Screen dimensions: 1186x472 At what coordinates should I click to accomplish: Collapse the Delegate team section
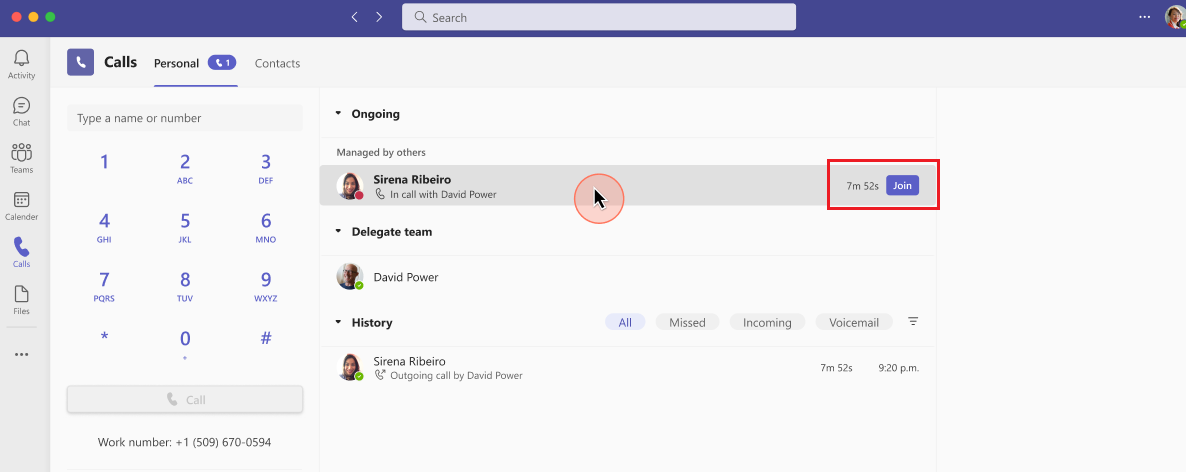click(x=338, y=231)
